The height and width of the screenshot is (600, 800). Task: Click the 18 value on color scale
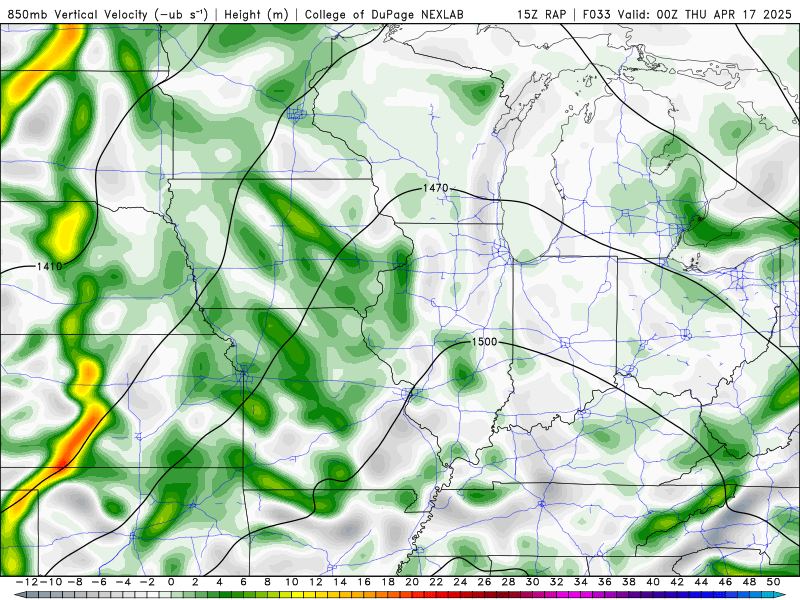pos(388,582)
